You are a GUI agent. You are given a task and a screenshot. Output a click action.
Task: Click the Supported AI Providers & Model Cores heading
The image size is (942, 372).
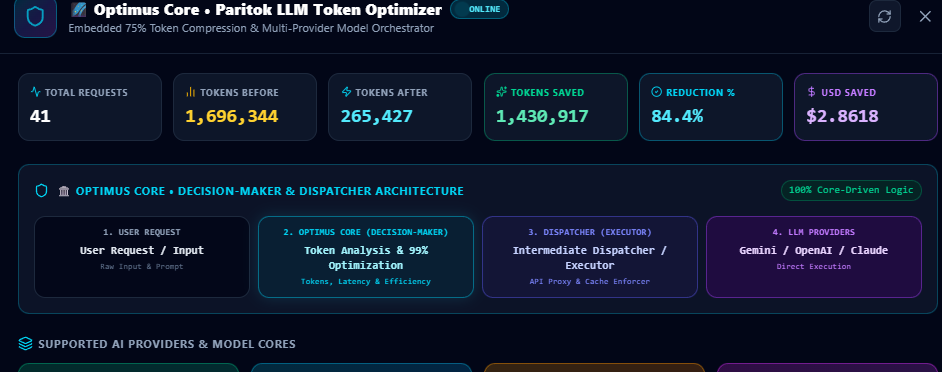tap(167, 344)
